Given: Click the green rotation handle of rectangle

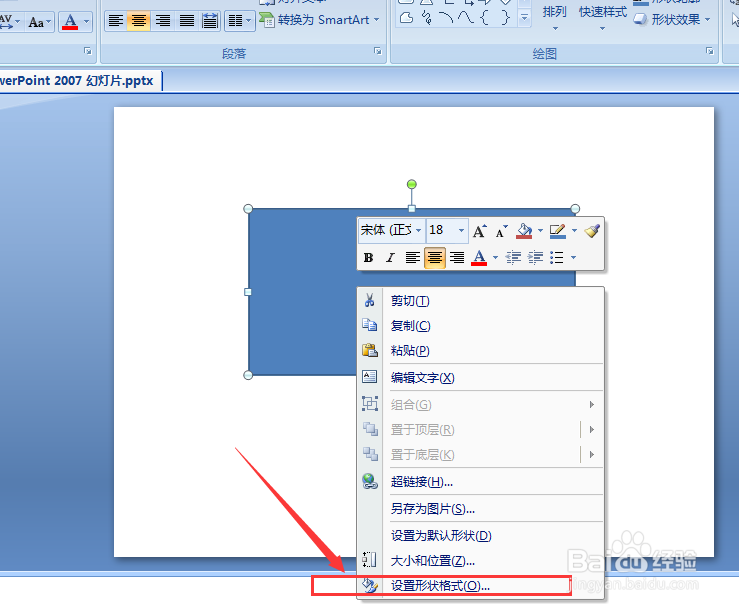Looking at the screenshot, I should pyautogui.click(x=411, y=184).
